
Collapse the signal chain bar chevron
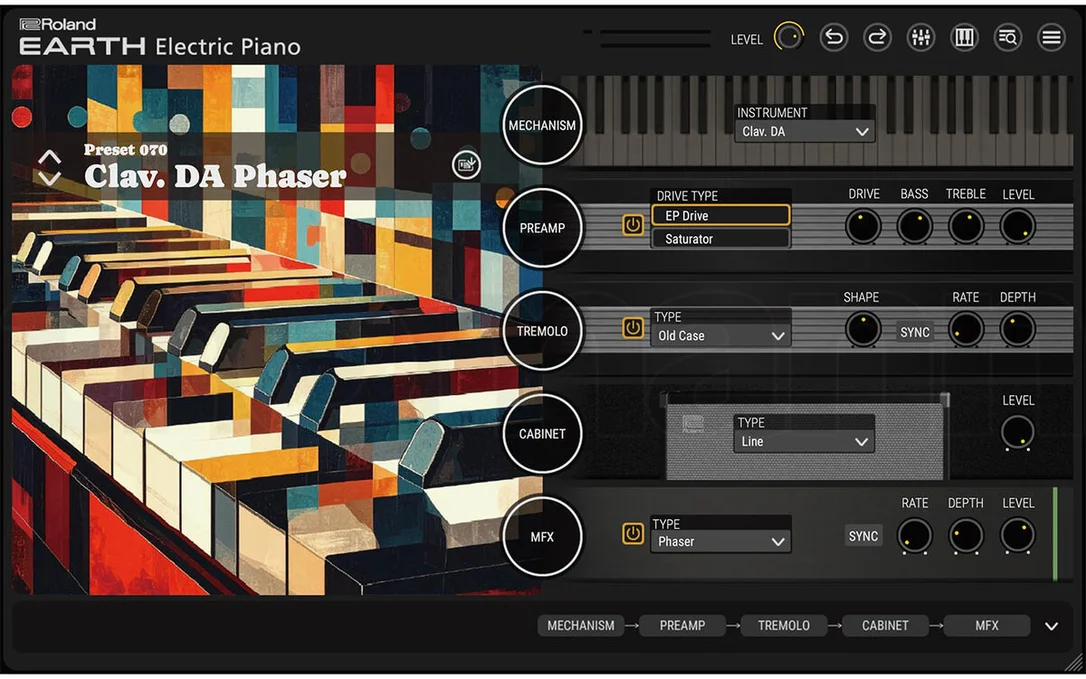pyautogui.click(x=1051, y=626)
